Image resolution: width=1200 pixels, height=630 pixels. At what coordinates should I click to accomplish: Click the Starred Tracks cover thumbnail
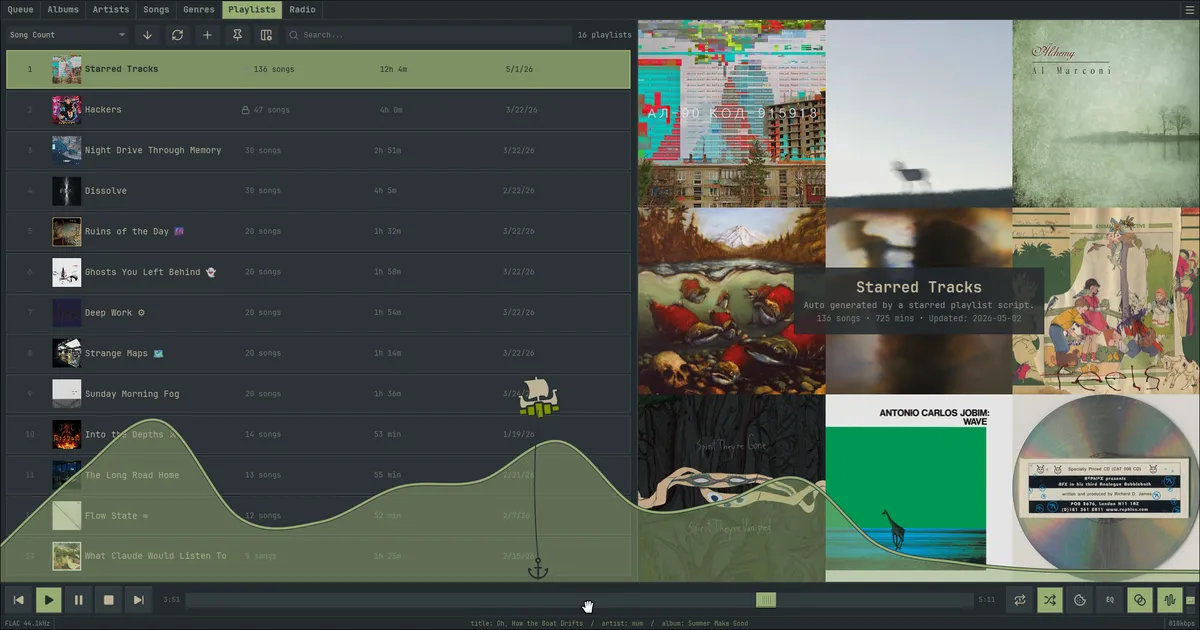[x=67, y=69]
